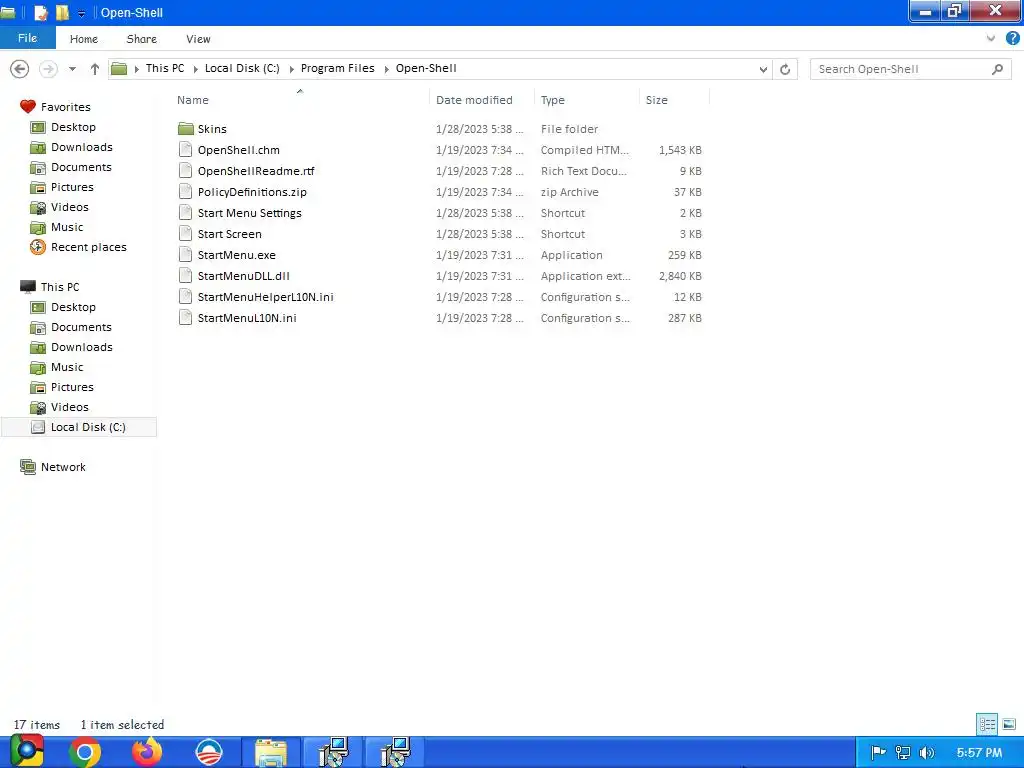
Task: Open the File ribbon tab
Action: 27,38
